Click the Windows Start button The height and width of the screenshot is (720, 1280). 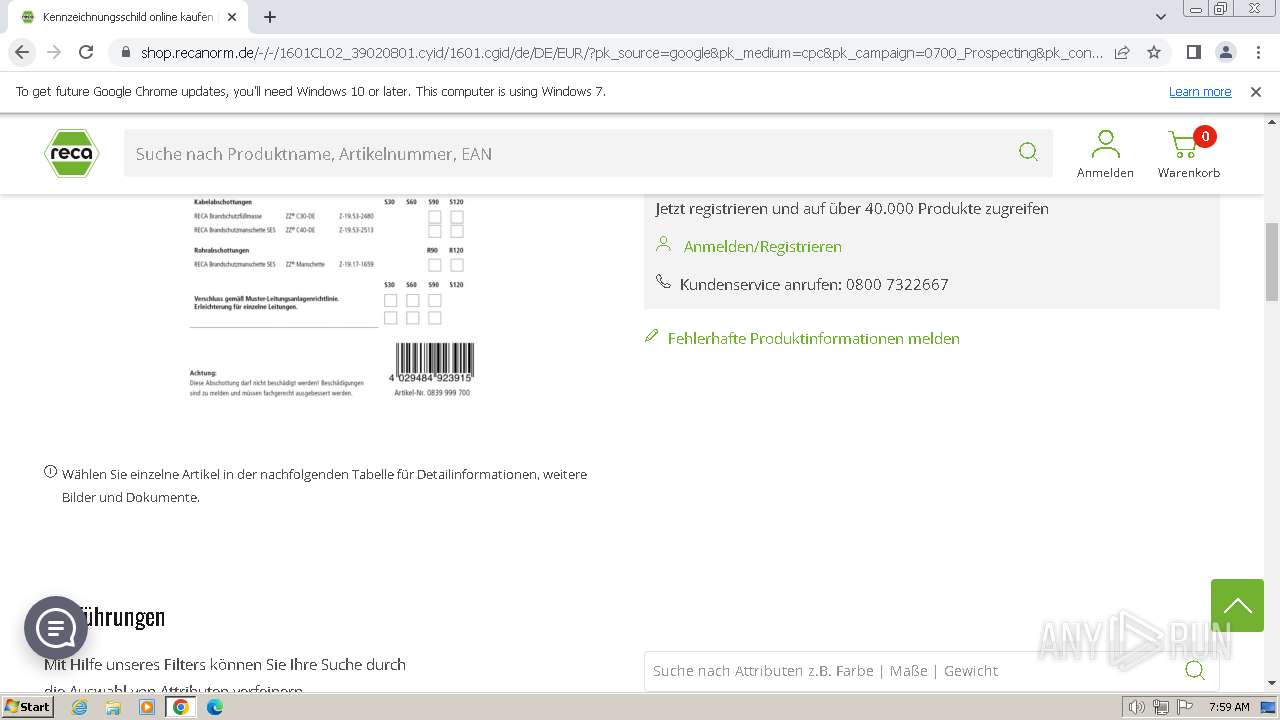28,707
